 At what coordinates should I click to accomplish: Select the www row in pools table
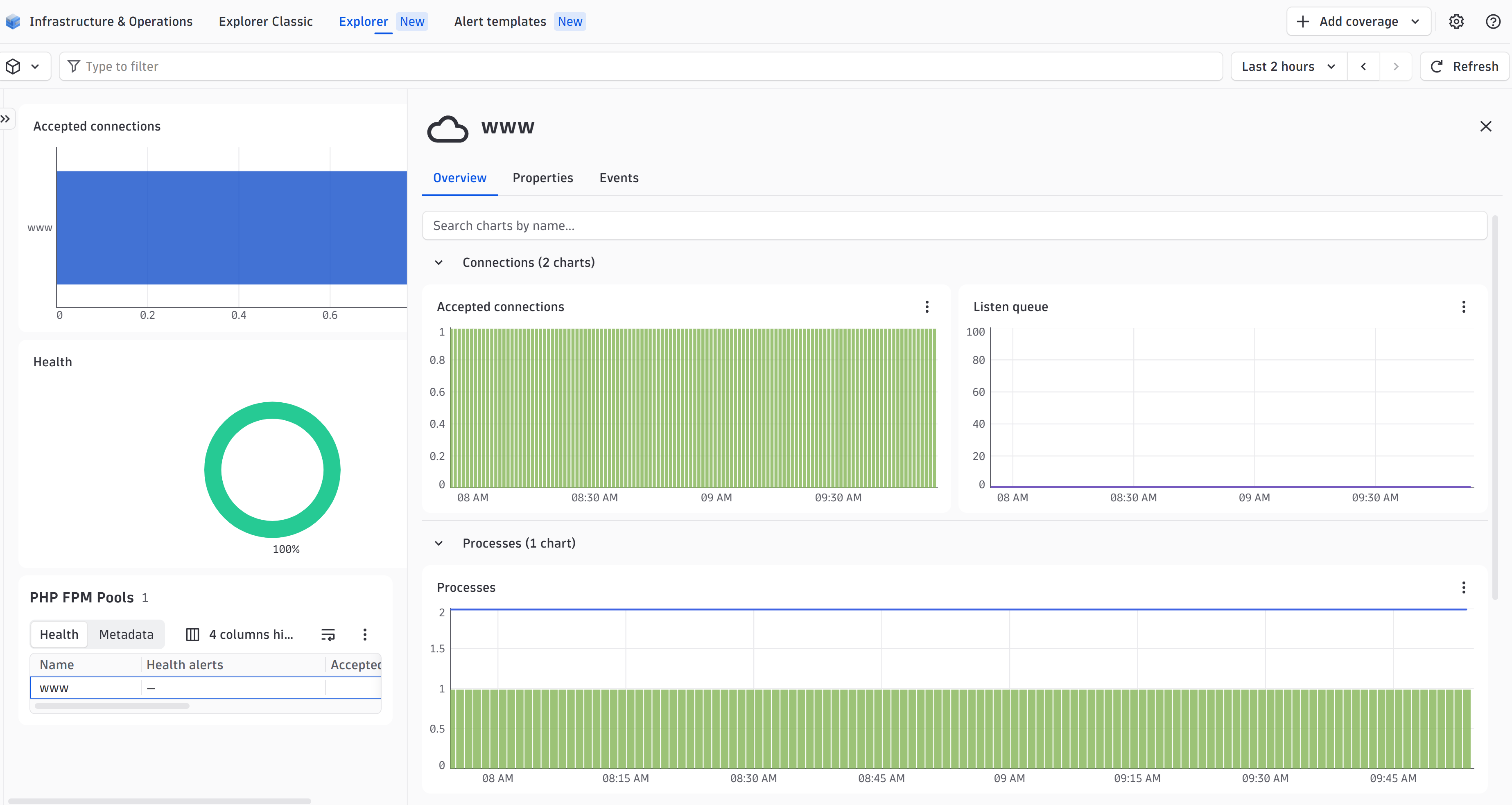pos(206,688)
